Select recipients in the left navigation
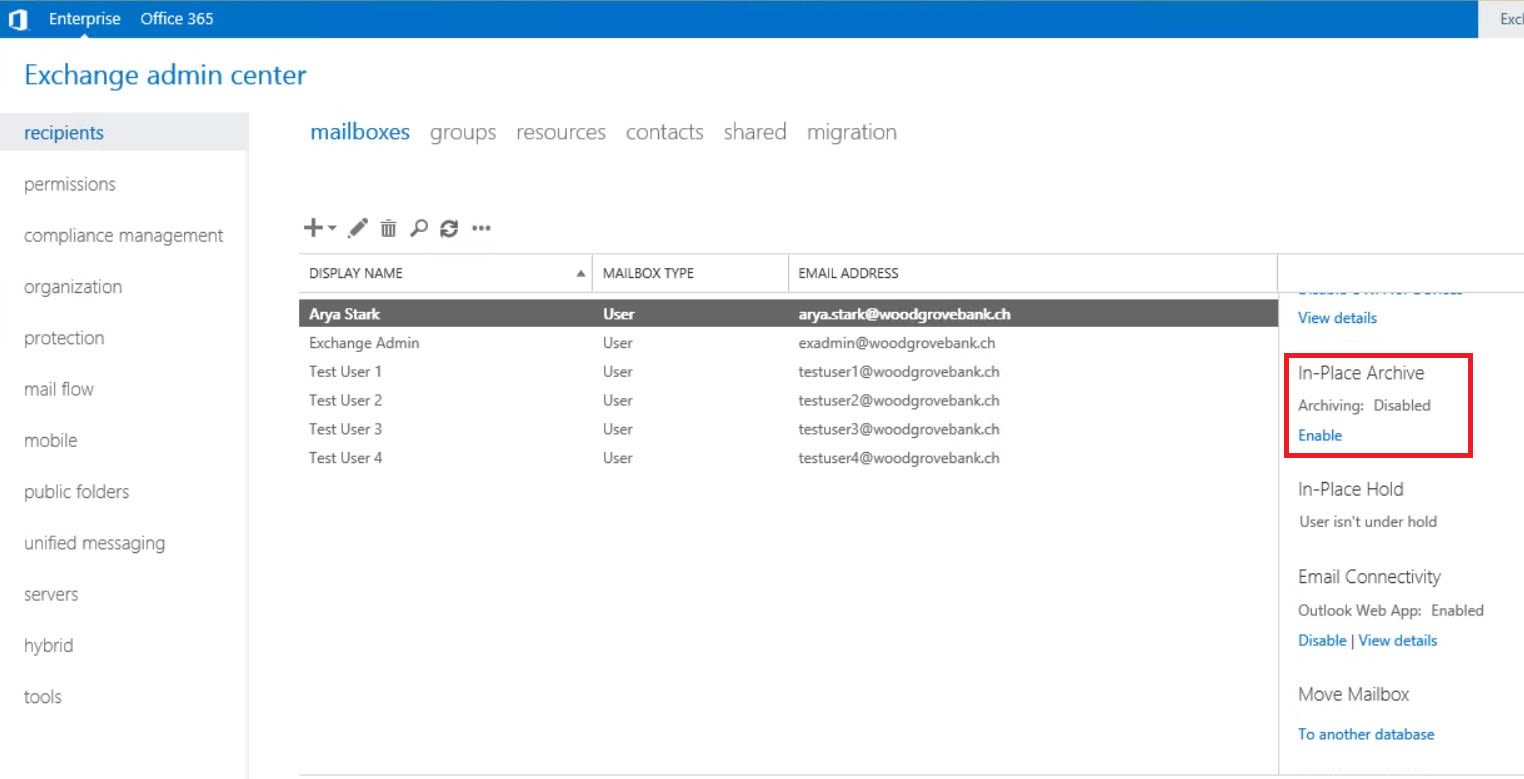 (x=124, y=132)
